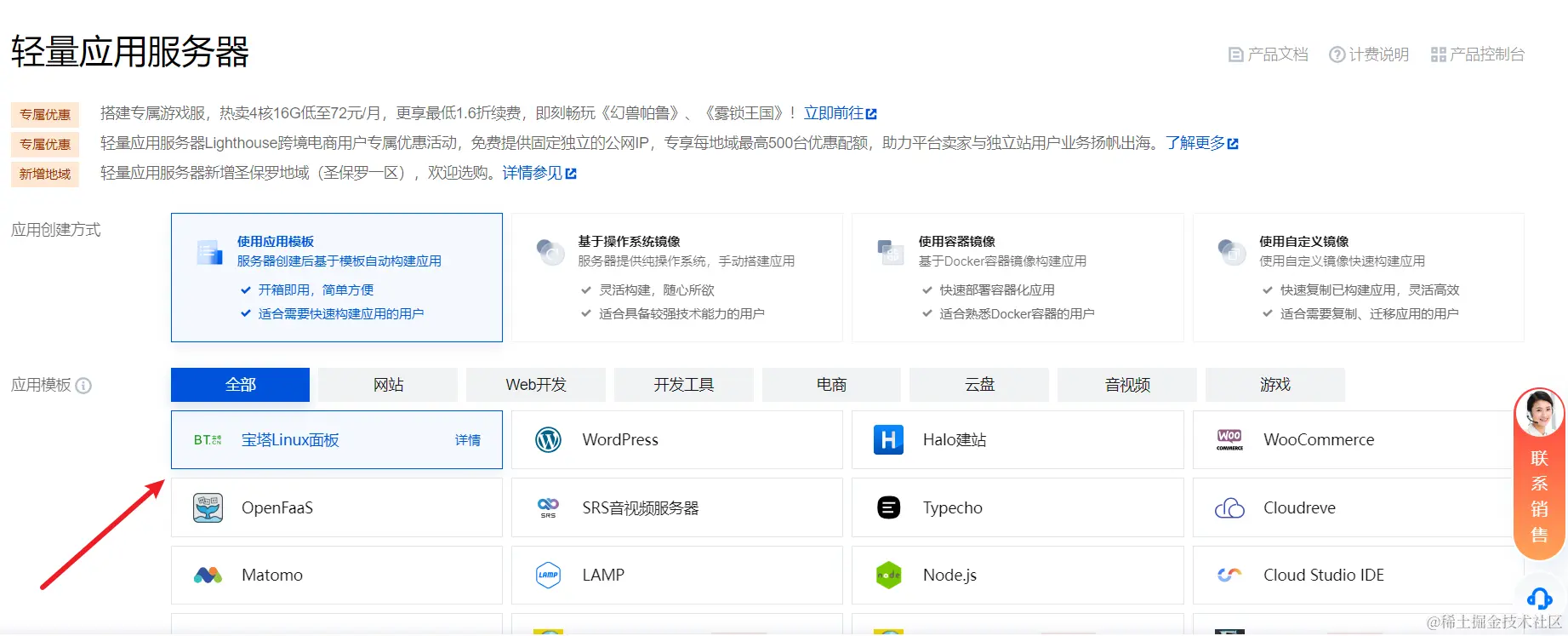Click the Cloud Studio IDE logo icon
1568x636 pixels.
[x=1229, y=576]
